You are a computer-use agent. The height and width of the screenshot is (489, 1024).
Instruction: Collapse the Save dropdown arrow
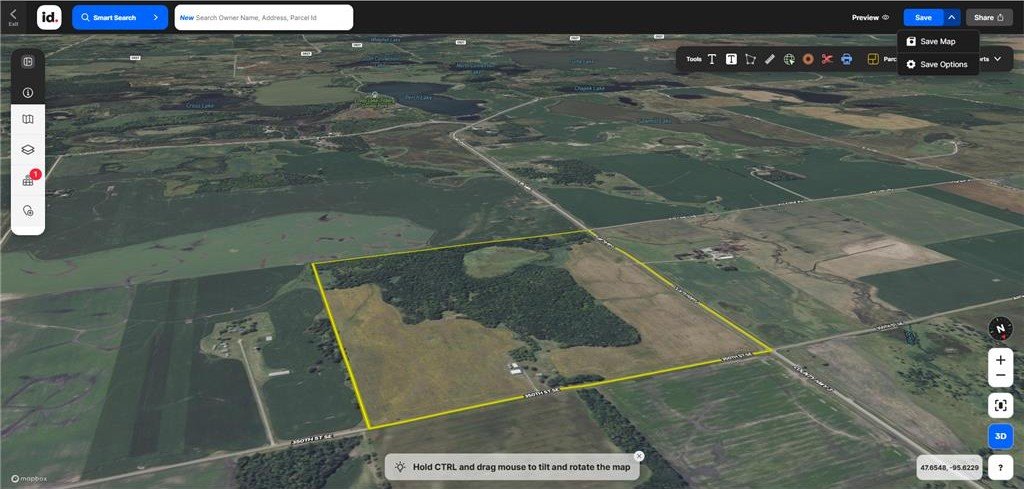point(952,17)
